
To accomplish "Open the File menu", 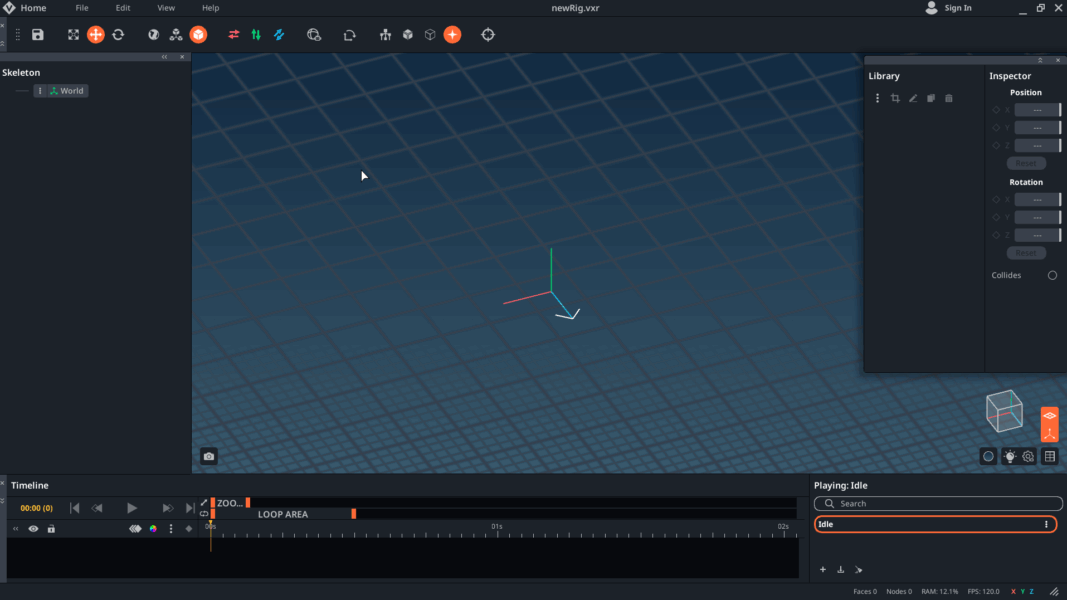I will [82, 8].
